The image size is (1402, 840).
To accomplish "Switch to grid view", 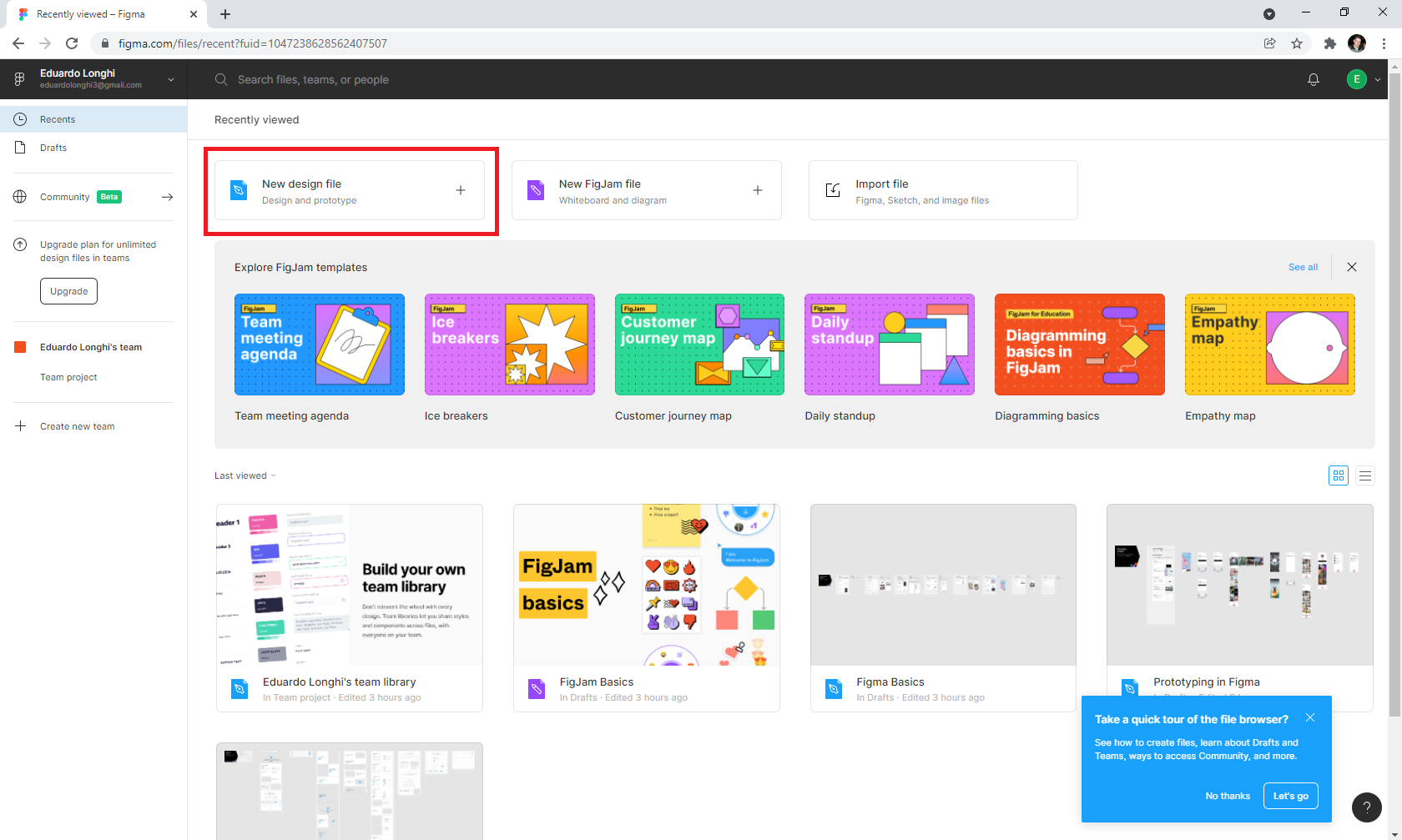I will 1339,475.
